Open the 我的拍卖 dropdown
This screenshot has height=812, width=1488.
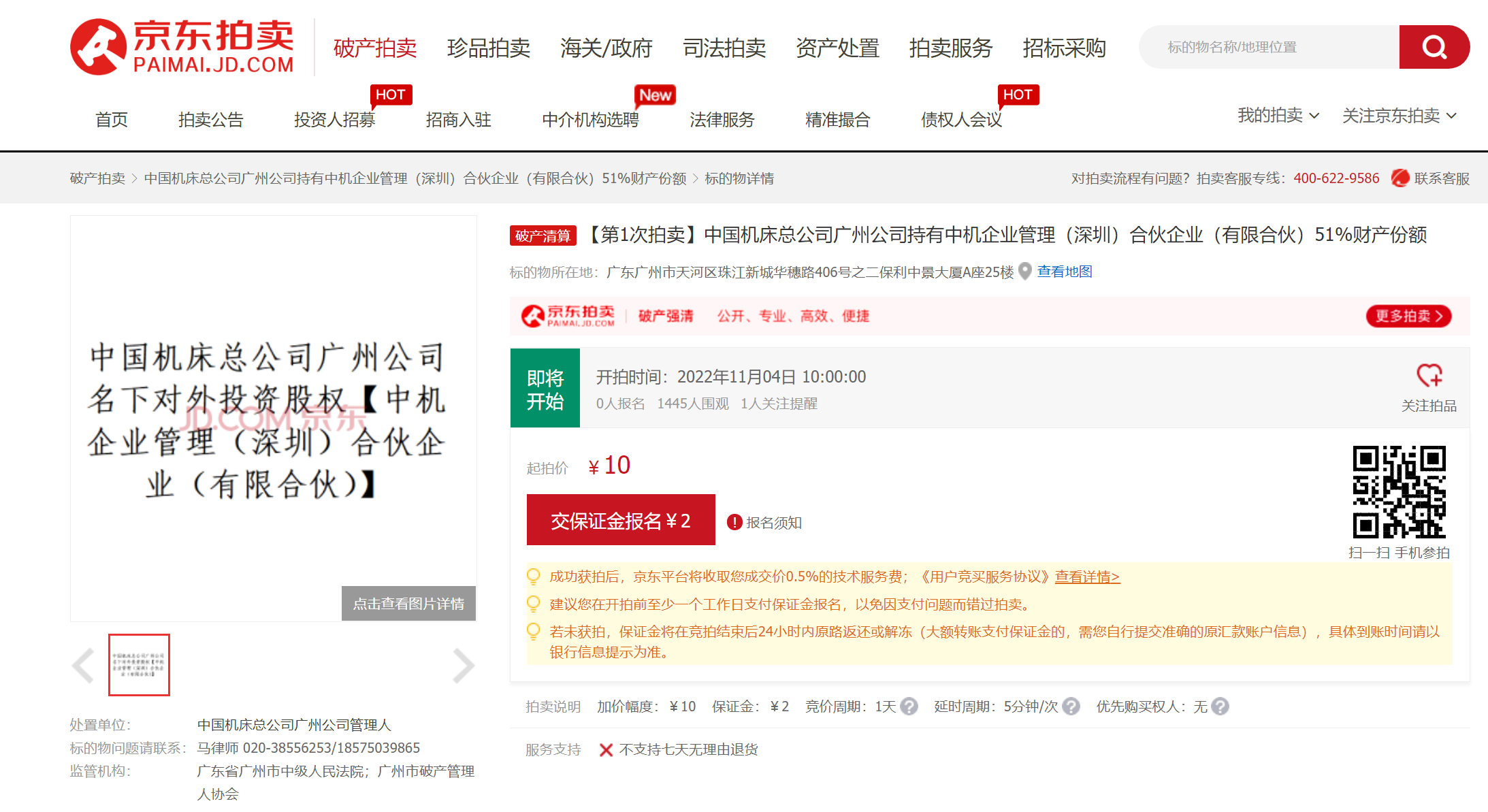1278,116
